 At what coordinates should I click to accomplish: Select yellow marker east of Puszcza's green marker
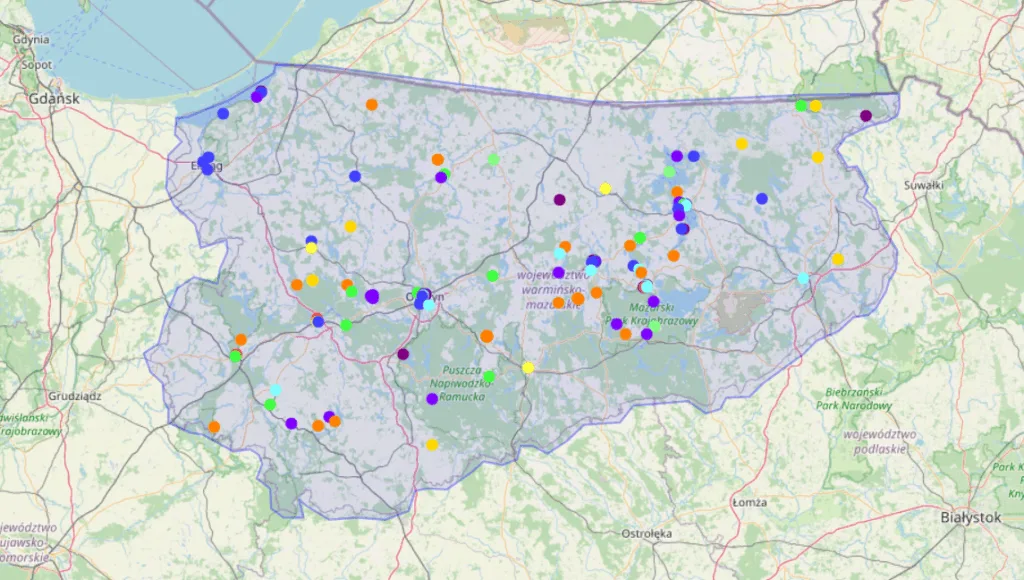pyautogui.click(x=528, y=367)
